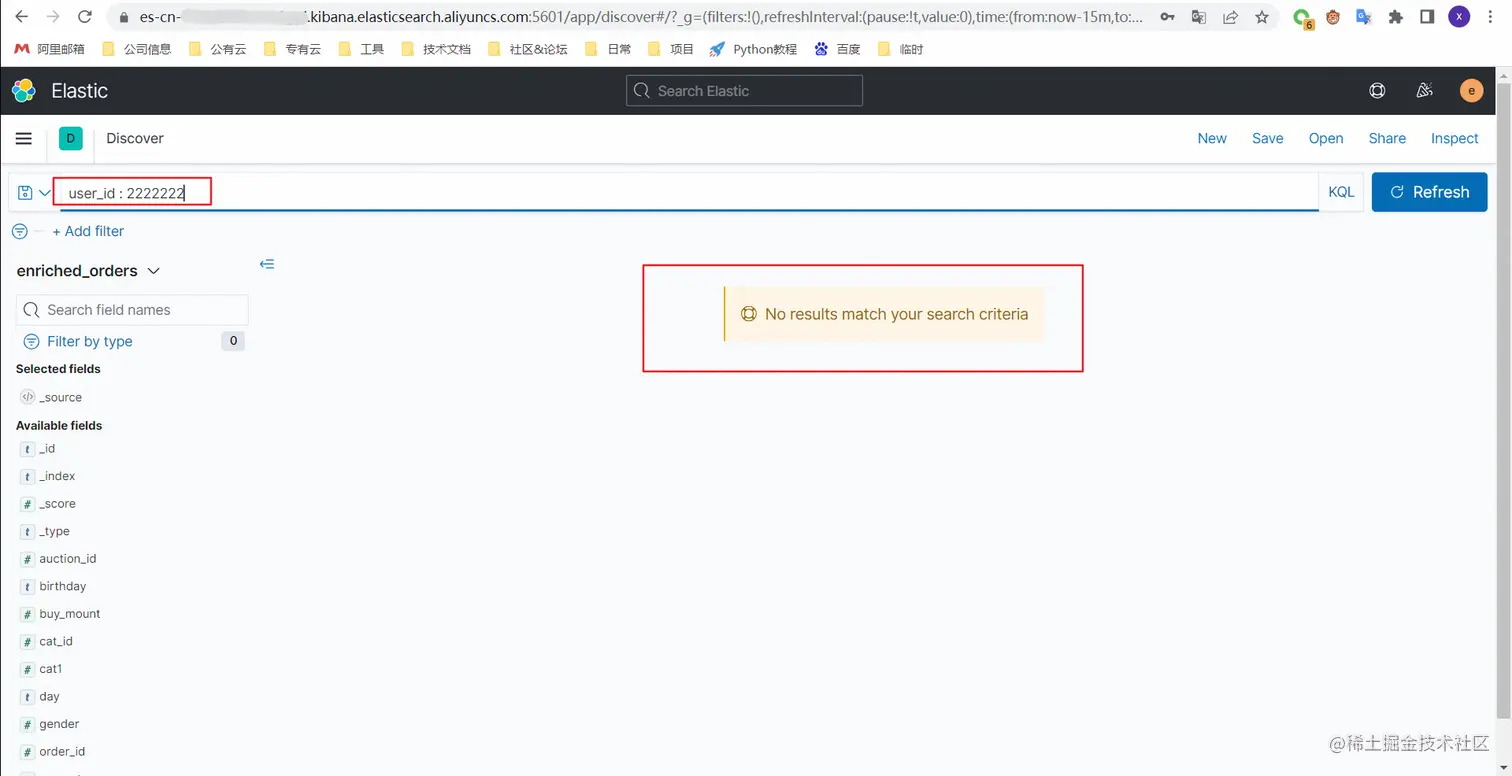
Task: Click the browser forward arrow
Action: (53, 17)
